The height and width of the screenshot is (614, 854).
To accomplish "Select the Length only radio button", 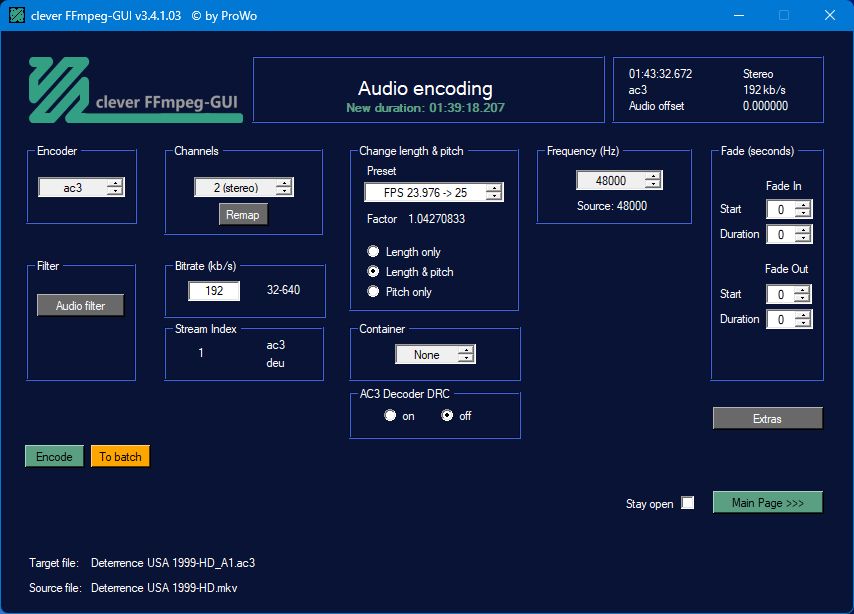I will point(373,251).
